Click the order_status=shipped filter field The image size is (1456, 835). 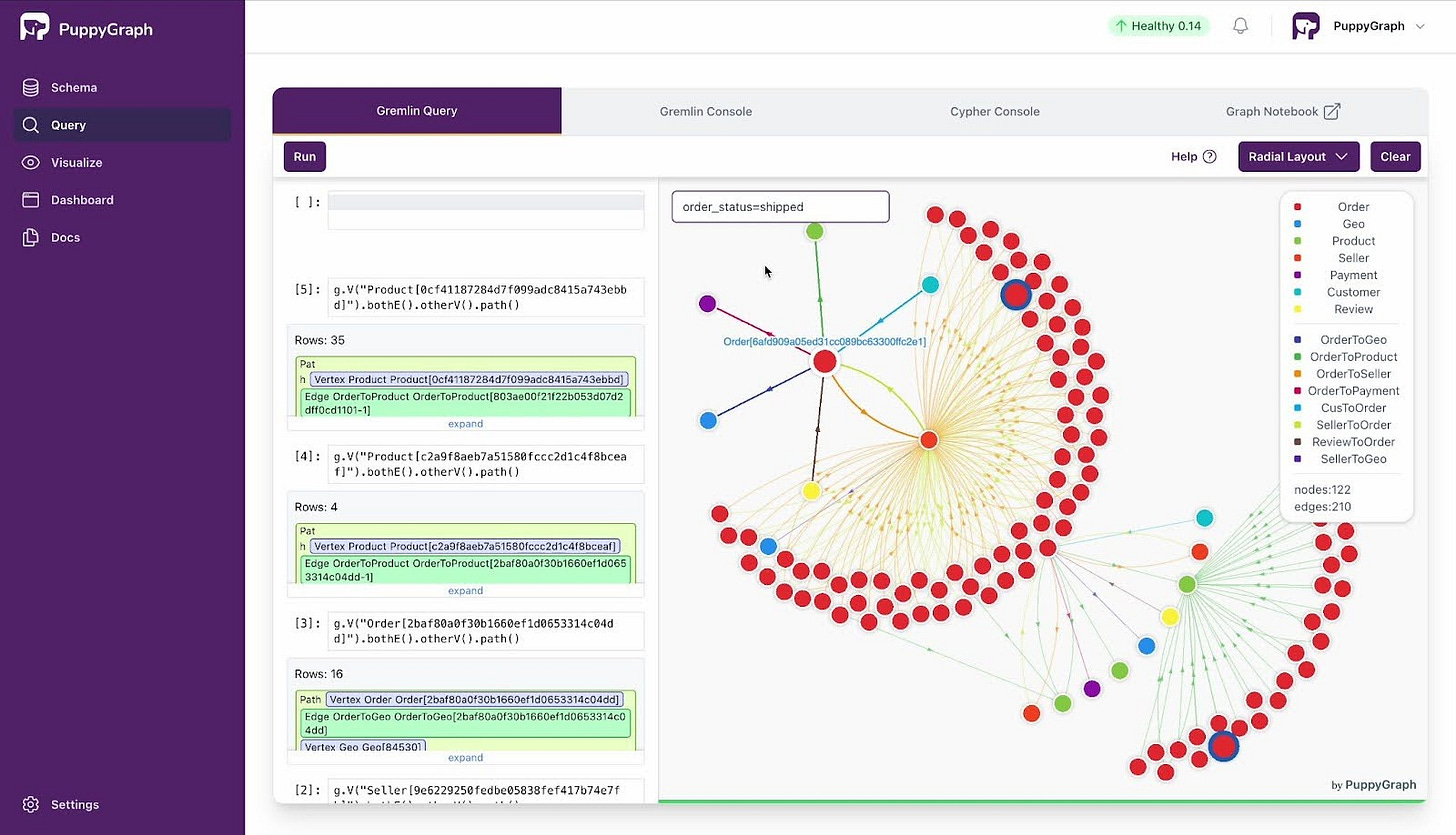click(780, 207)
